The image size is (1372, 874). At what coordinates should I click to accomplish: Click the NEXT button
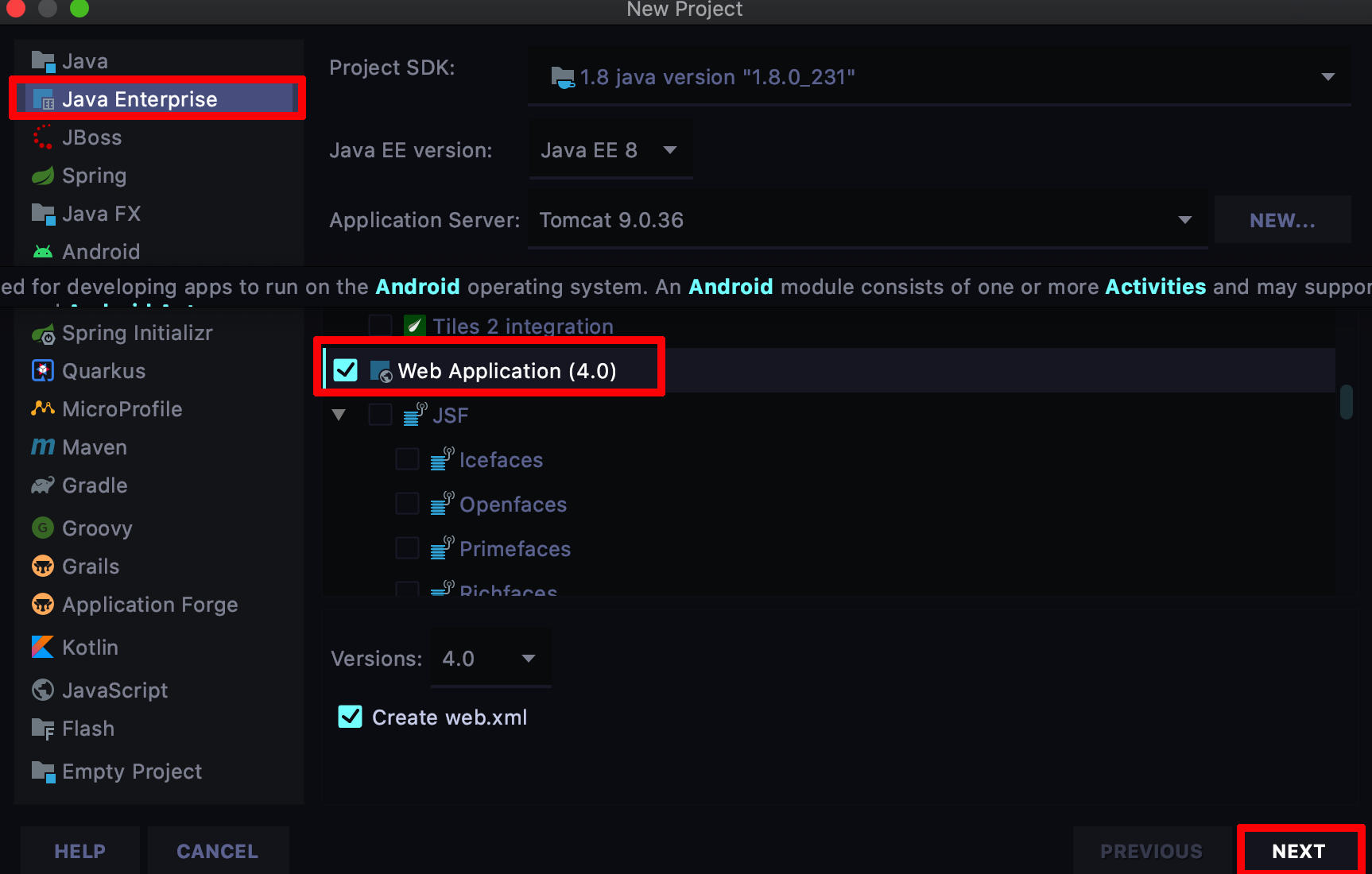[x=1299, y=851]
